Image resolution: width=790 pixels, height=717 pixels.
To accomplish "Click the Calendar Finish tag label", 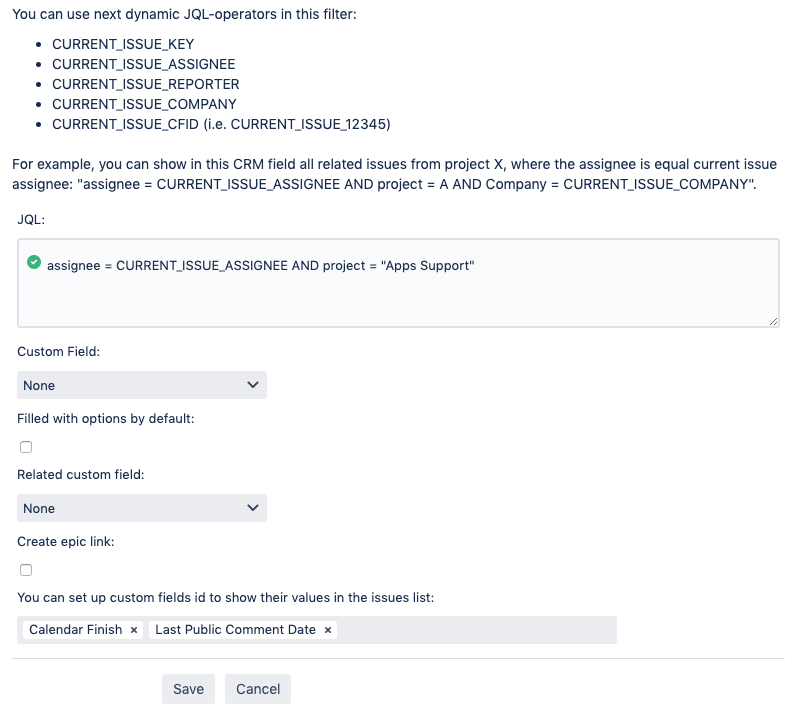I will point(75,630).
